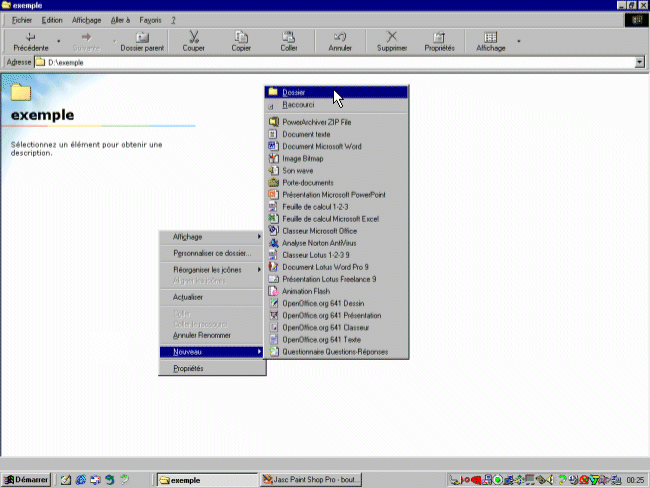Image resolution: width=650 pixels, height=488 pixels.
Task: Select Dossier in the Nouveau submenu
Action: pyautogui.click(x=336, y=92)
